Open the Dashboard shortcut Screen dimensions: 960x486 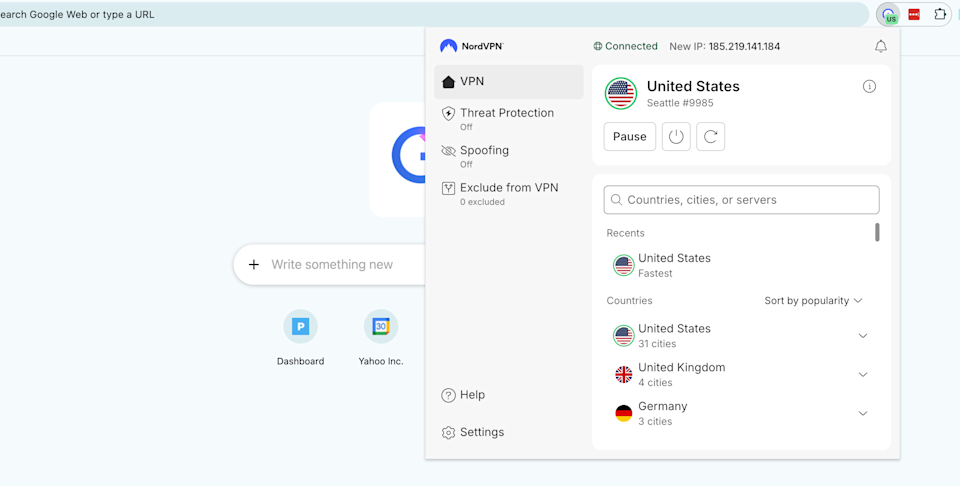click(x=300, y=338)
